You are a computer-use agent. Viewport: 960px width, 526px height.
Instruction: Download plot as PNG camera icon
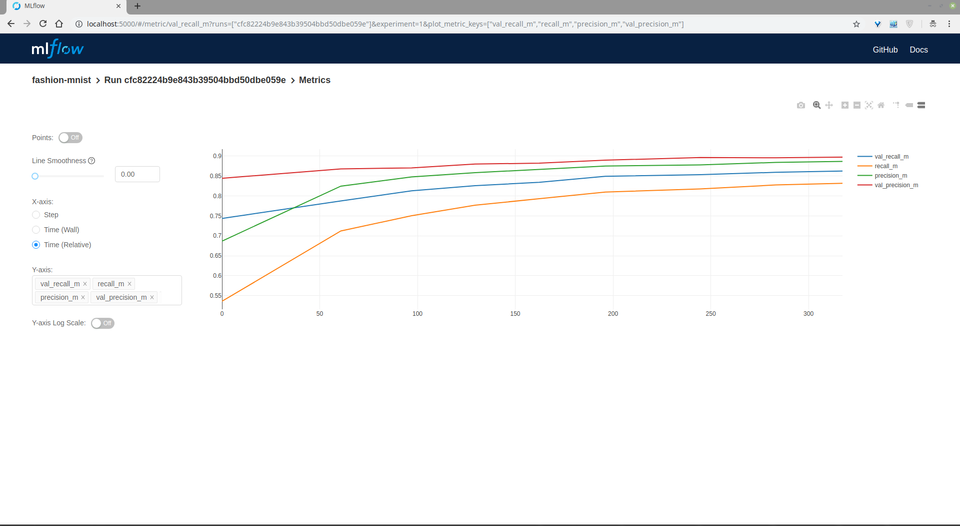801,105
